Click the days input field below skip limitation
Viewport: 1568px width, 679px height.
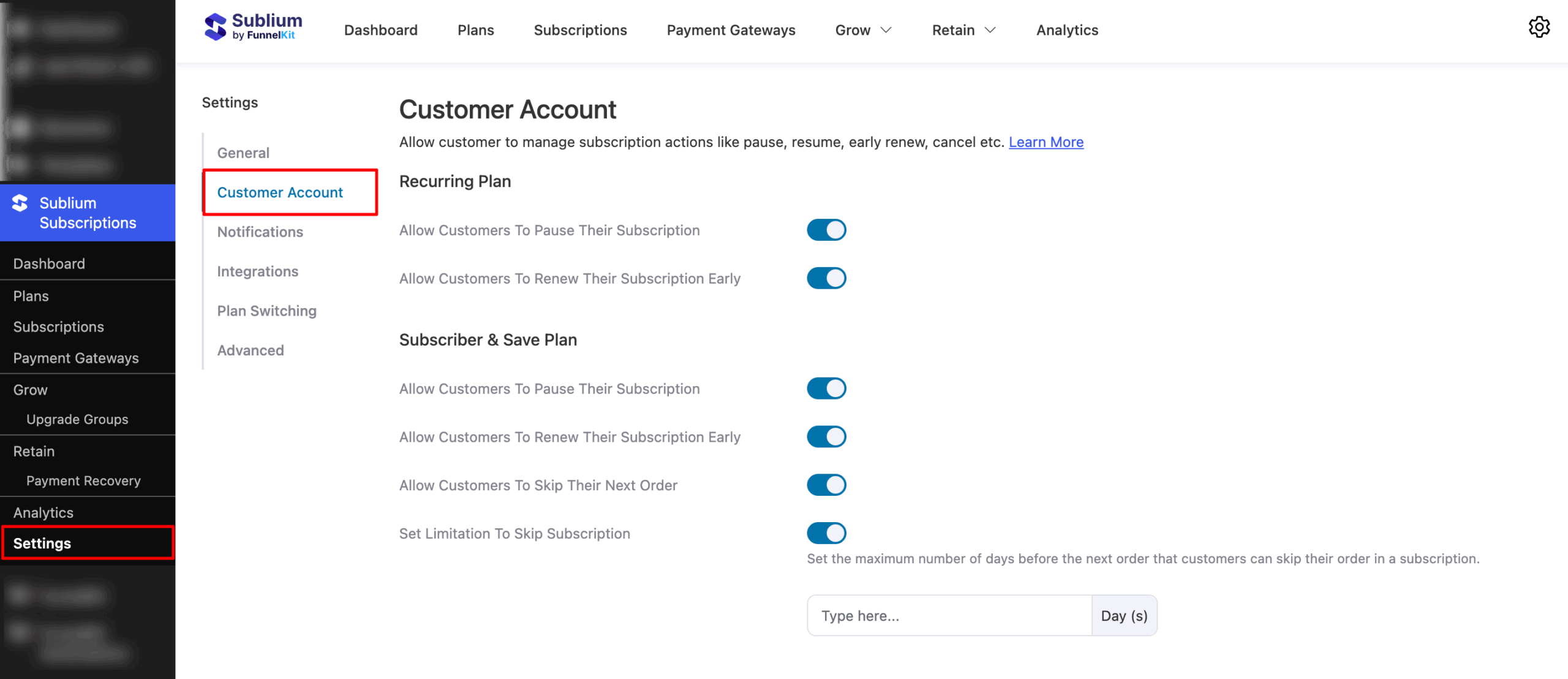point(949,615)
